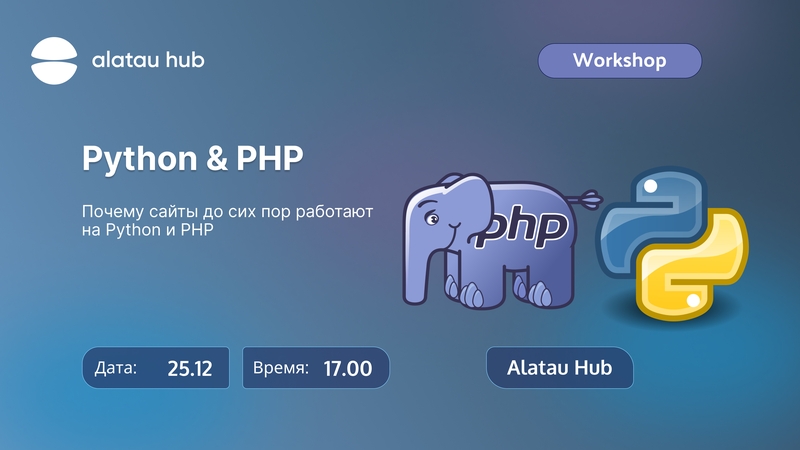The height and width of the screenshot is (450, 800).
Task: Click the text 'на Python и PHP'
Action: (148, 230)
